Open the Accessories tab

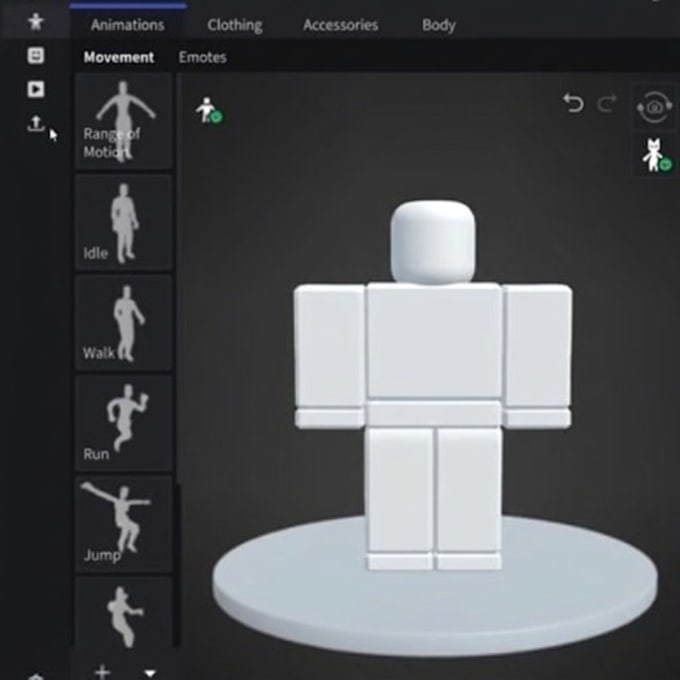coord(340,25)
